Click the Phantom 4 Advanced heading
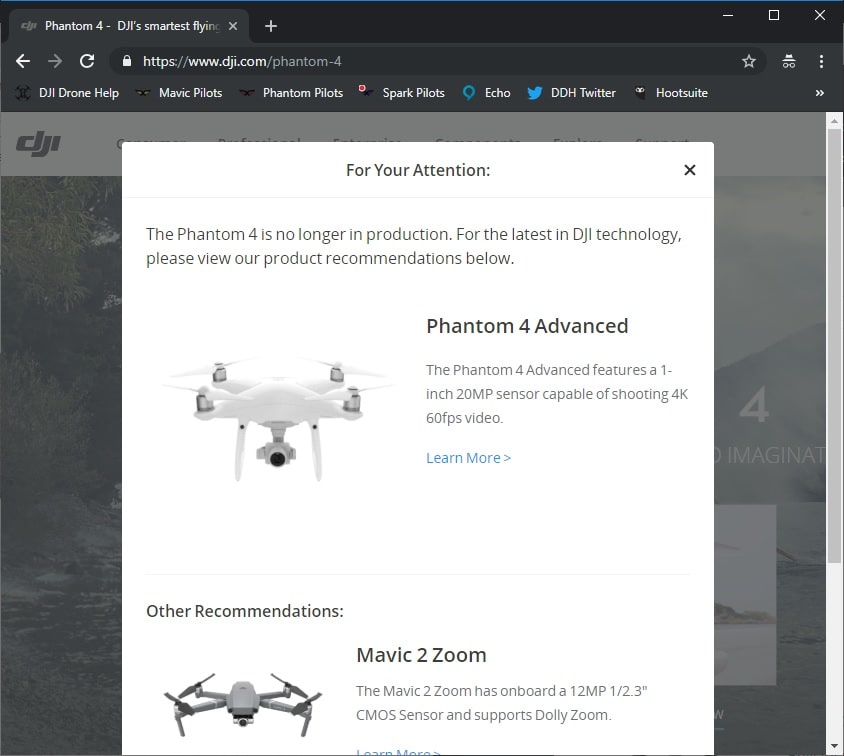 tap(527, 326)
